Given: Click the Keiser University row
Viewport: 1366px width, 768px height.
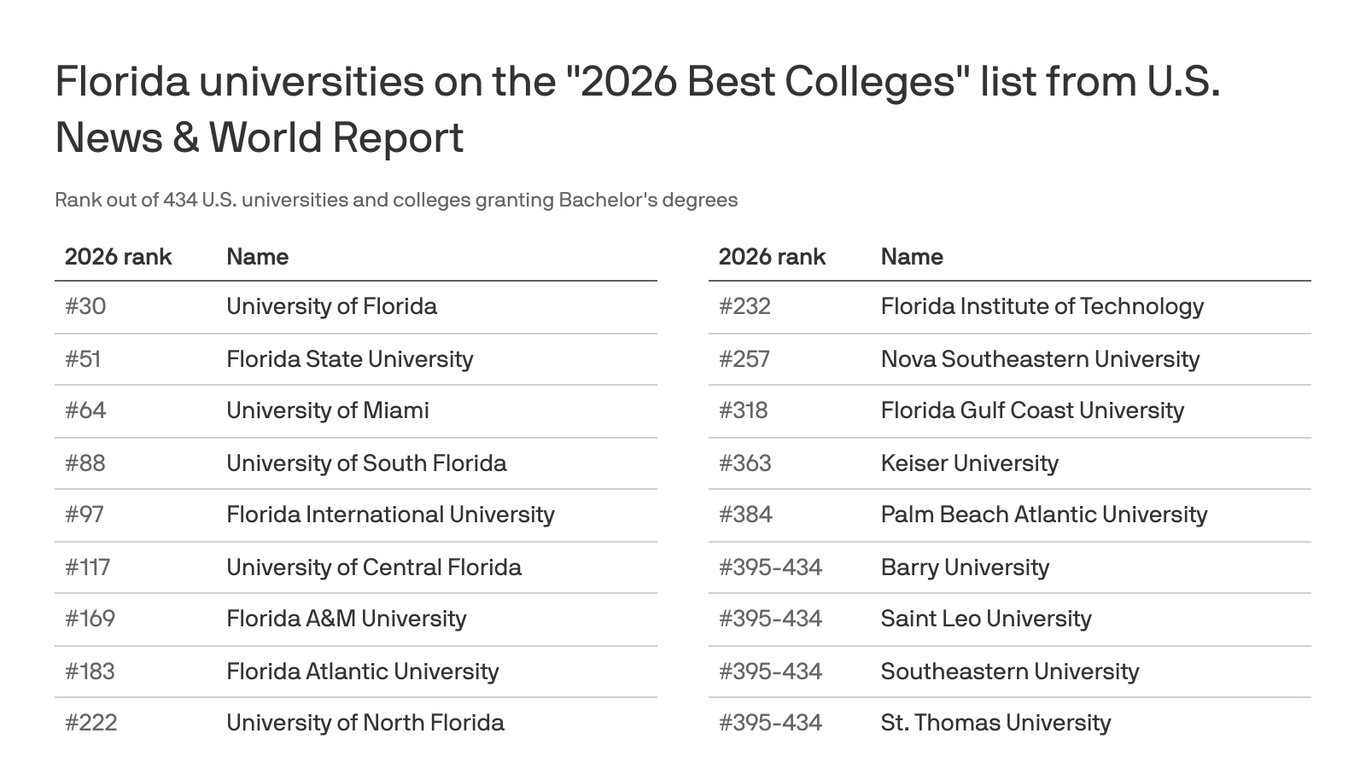Looking at the screenshot, I should click(x=969, y=463).
